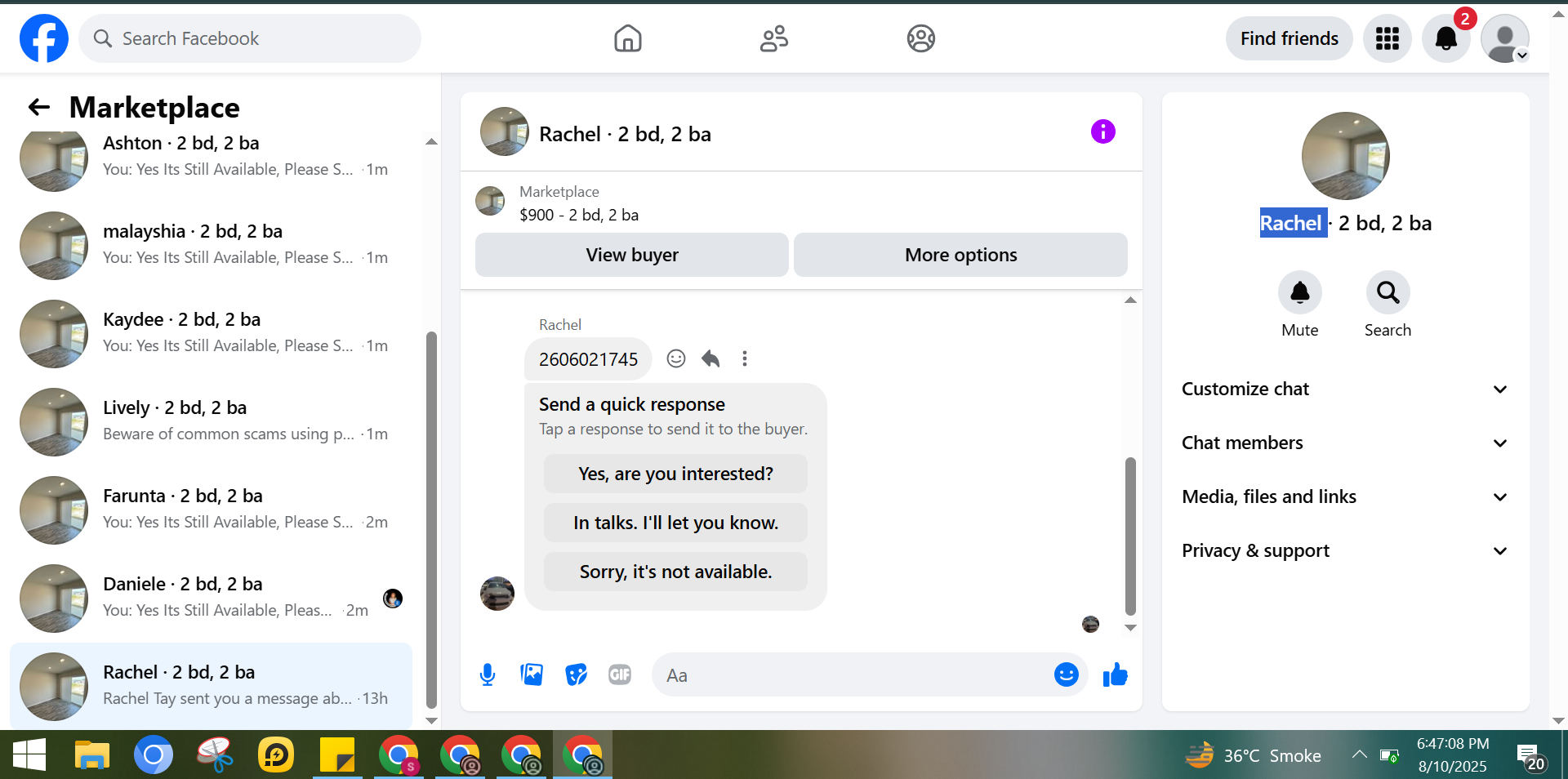This screenshot has height=779, width=1568.
Task: Open the 36°C Smoke weather widget
Action: click(1253, 755)
